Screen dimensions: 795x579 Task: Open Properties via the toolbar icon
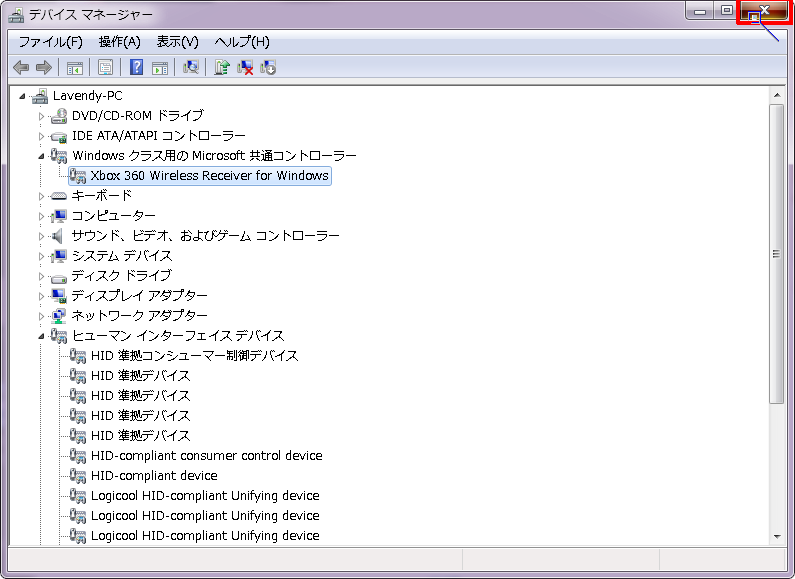(x=105, y=67)
